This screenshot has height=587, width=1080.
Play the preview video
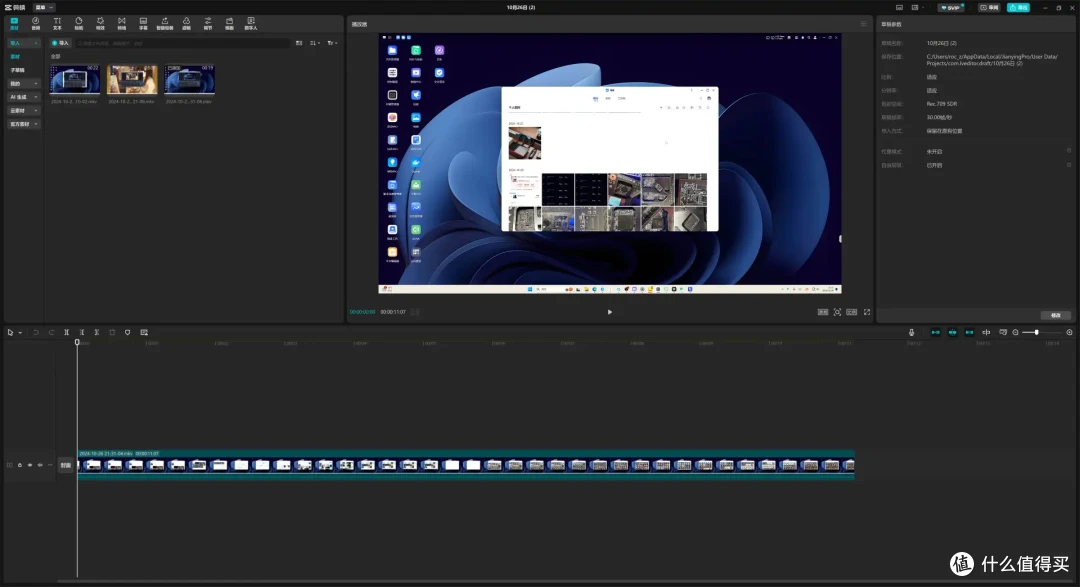coord(610,312)
